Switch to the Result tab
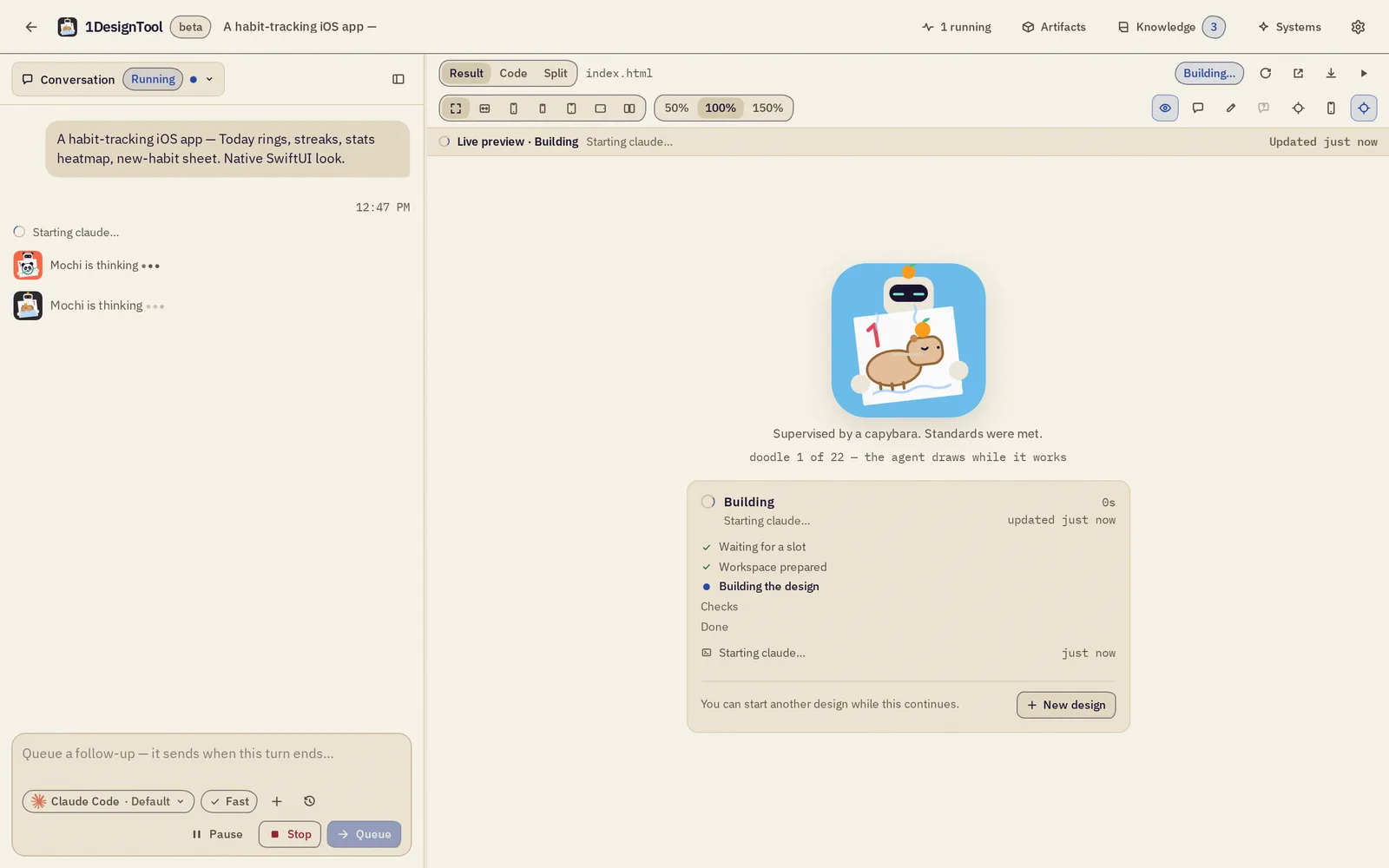 (466, 74)
